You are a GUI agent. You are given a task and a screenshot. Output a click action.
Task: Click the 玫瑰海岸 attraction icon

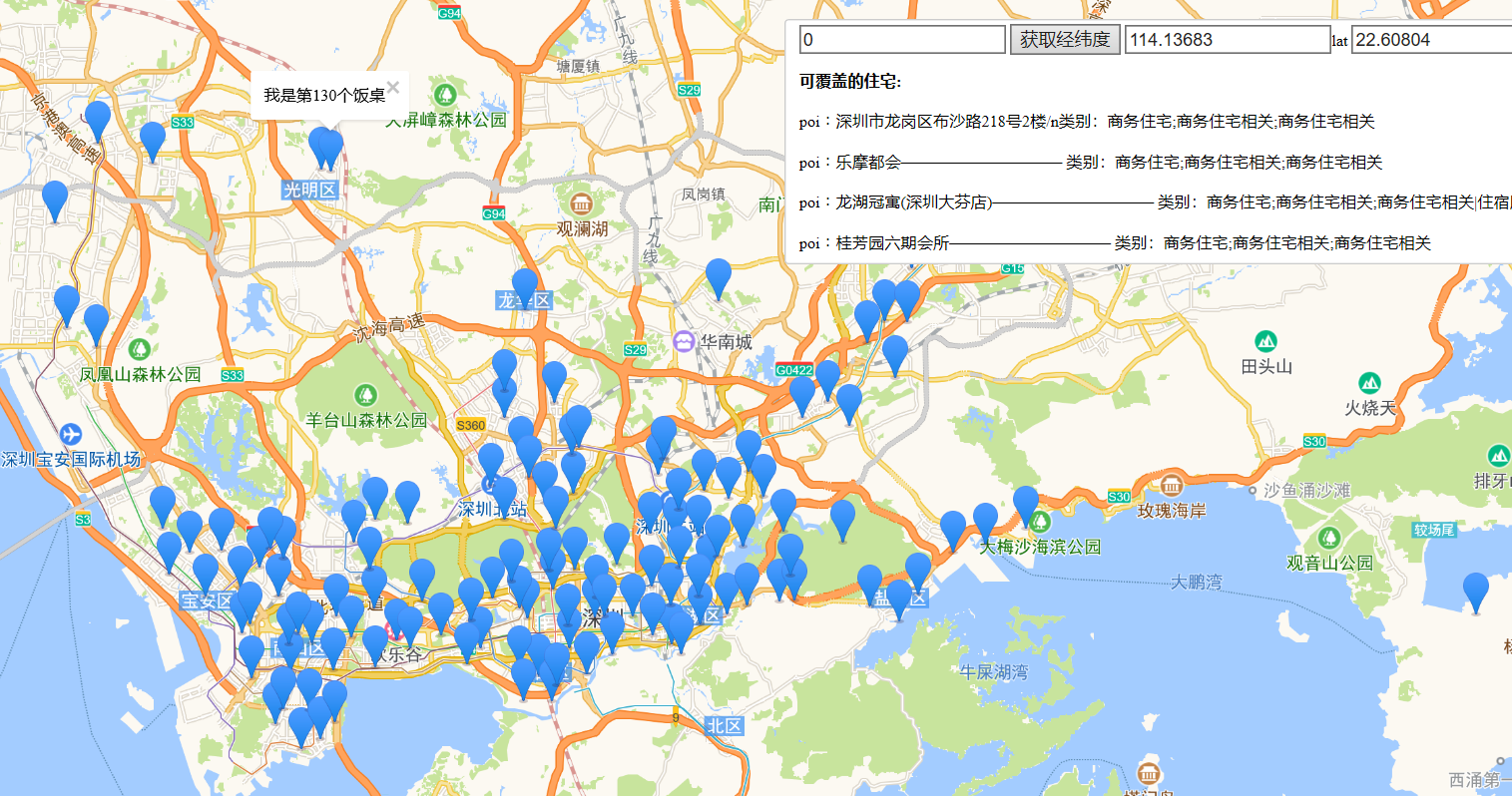coord(1171,486)
